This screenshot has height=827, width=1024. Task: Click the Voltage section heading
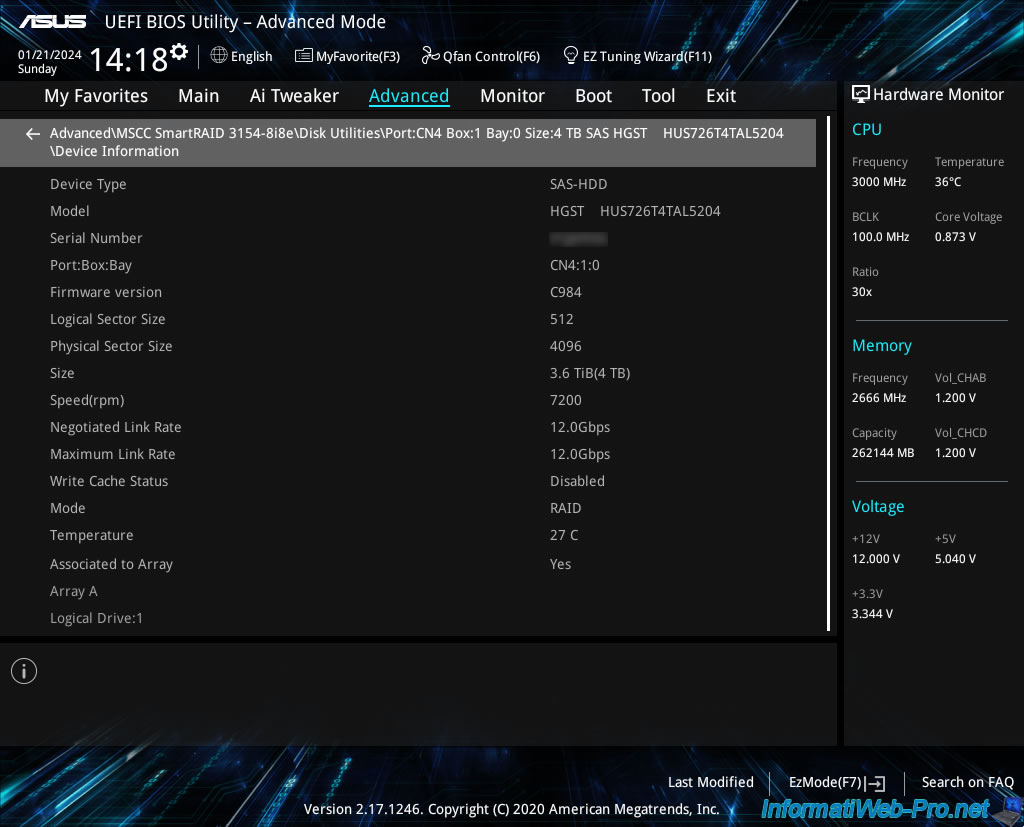click(878, 506)
